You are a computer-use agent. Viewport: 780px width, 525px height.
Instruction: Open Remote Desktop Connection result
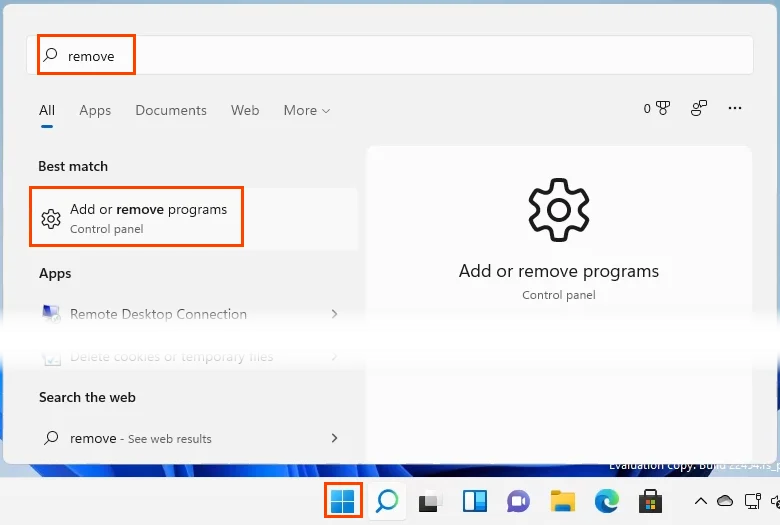[x=194, y=314]
